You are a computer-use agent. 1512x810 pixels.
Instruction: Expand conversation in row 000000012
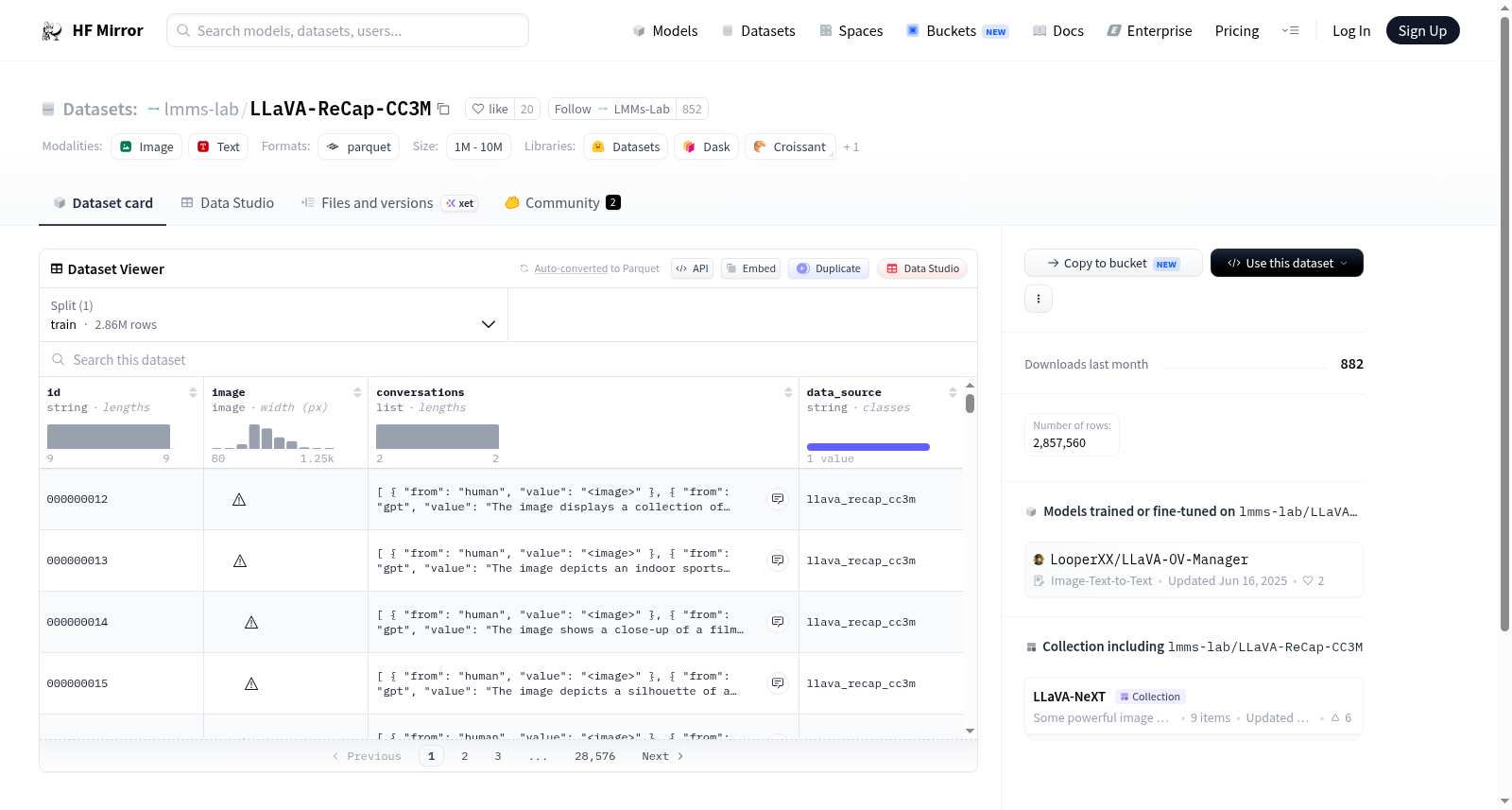(778, 499)
